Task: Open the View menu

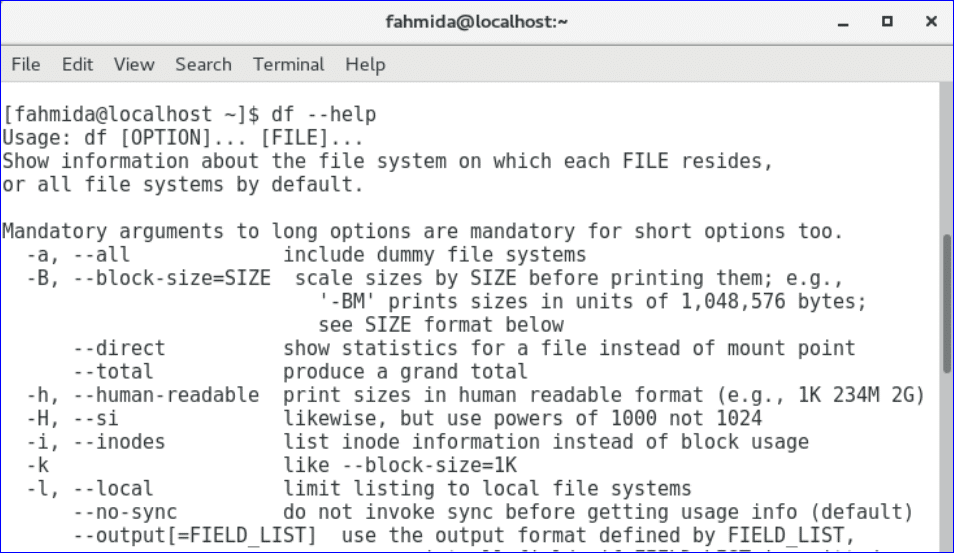Action: [x=134, y=64]
